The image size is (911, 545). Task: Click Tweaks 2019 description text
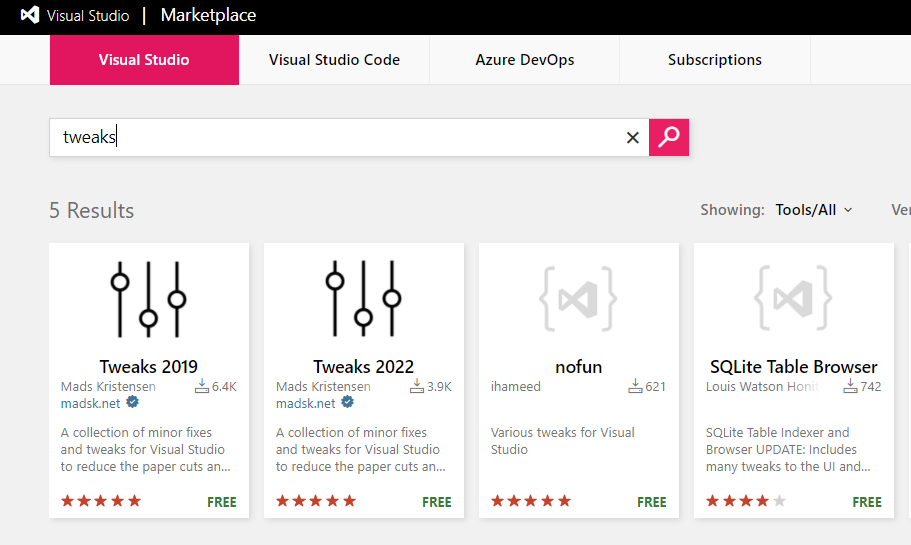[x=145, y=450]
